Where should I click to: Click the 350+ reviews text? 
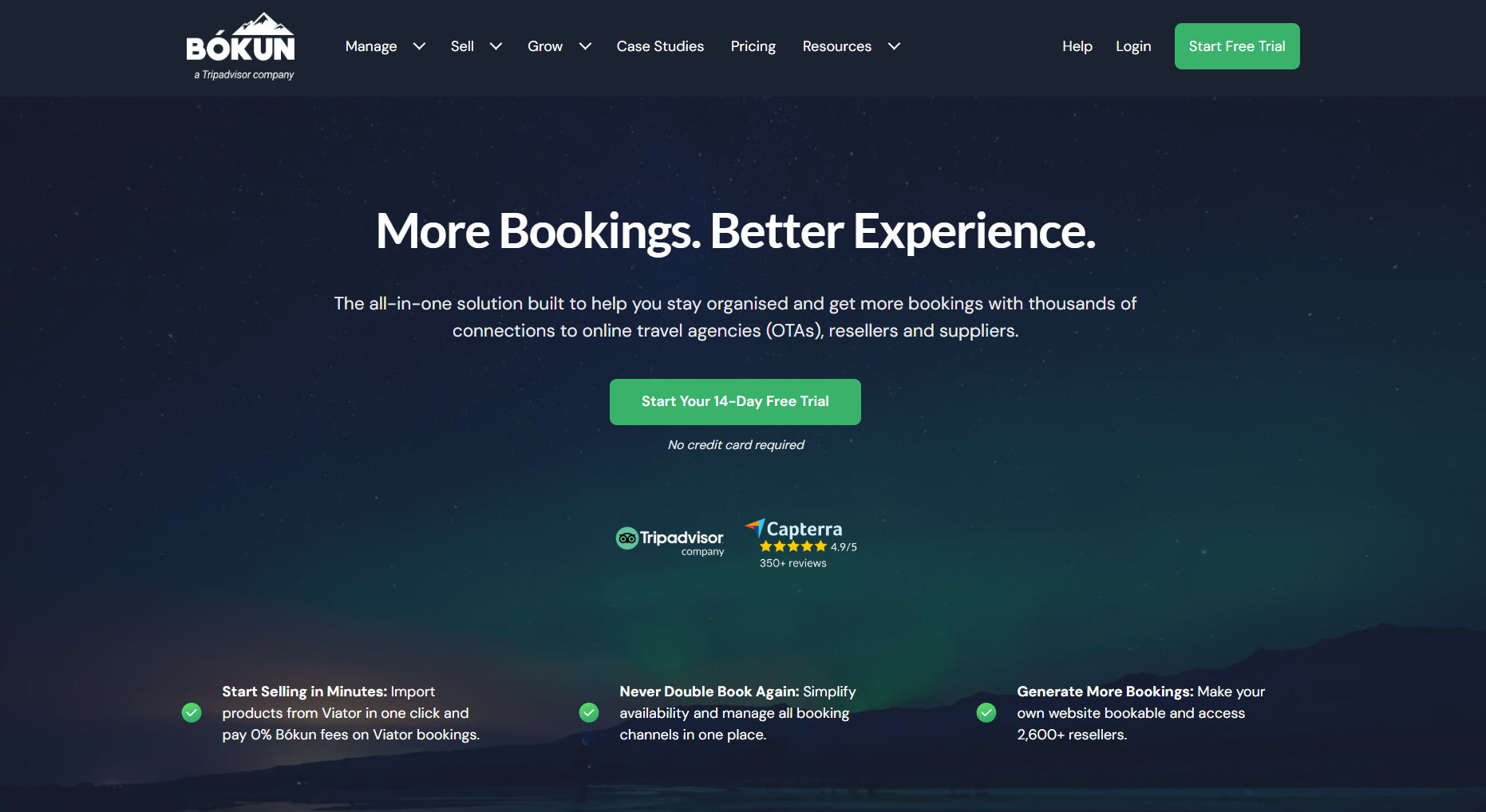click(x=792, y=563)
